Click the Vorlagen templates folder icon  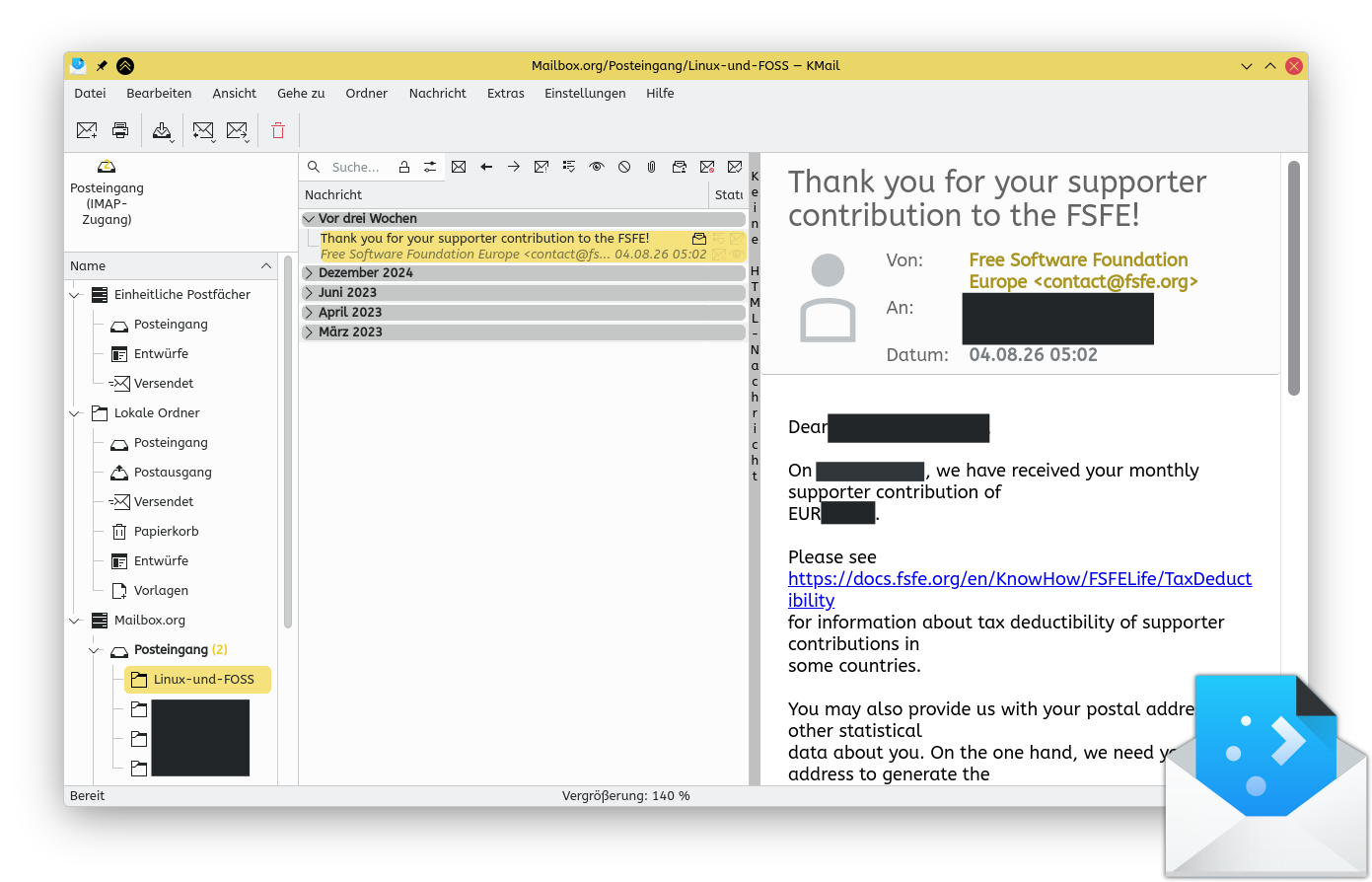click(x=119, y=590)
